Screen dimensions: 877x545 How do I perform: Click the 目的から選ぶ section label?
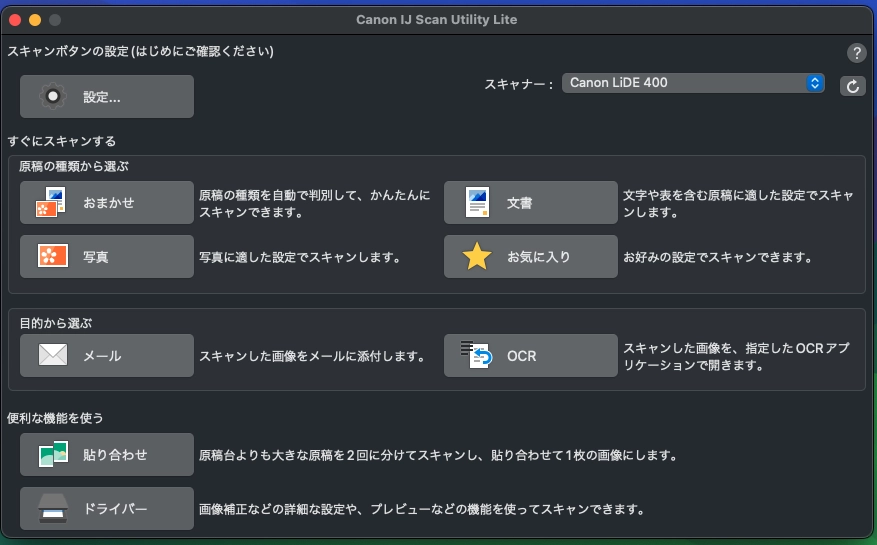[x=56, y=323]
